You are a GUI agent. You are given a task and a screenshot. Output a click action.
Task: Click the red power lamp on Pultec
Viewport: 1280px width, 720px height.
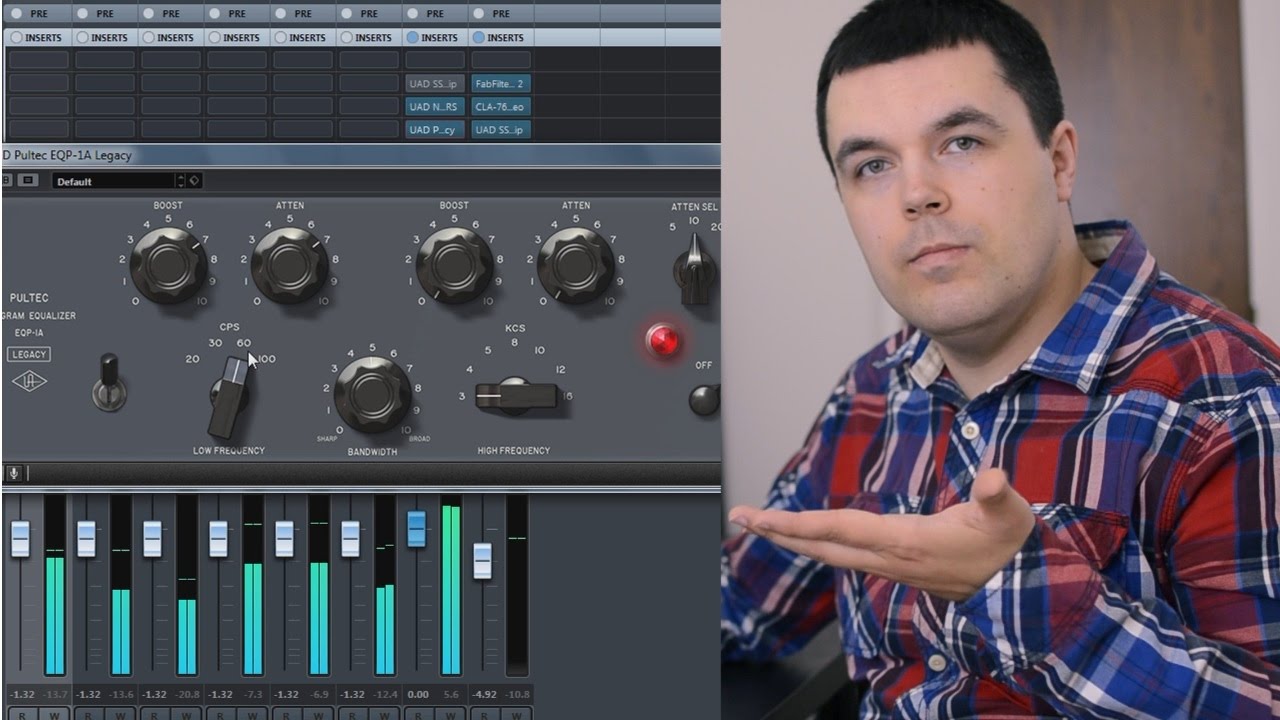pos(663,341)
